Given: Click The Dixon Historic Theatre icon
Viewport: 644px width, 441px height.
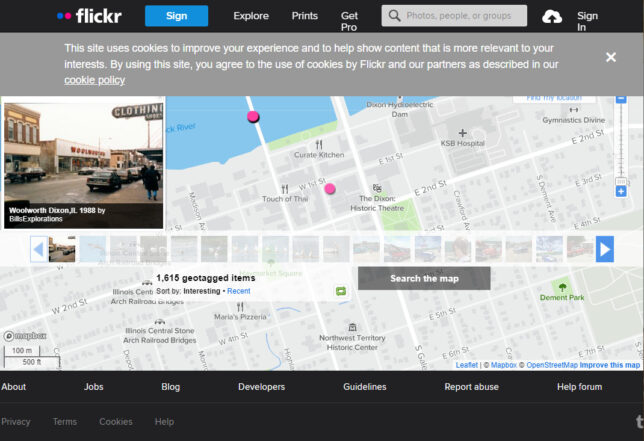Looking at the screenshot, I should [377, 188].
